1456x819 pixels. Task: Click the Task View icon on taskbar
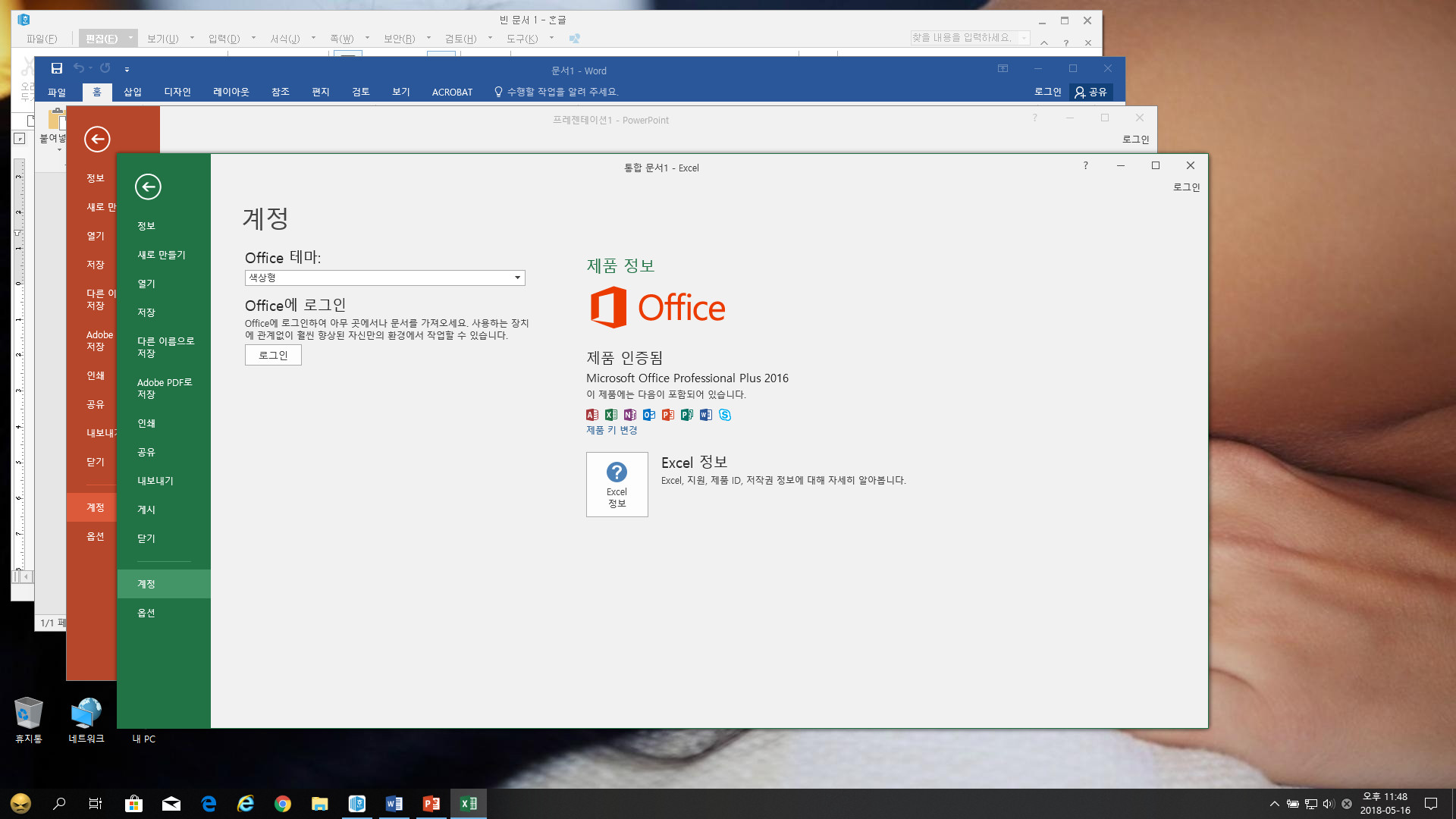96,804
